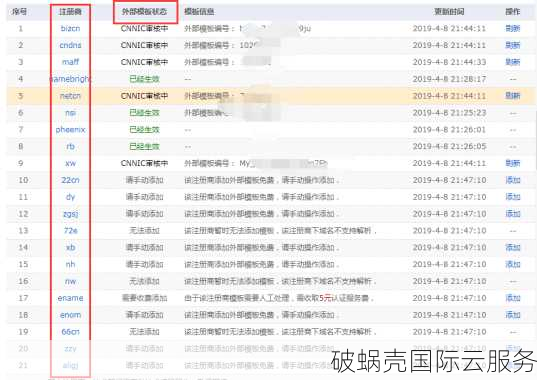Screen dimensions: 537x380
Task: Click 刷新 in the netcn row
Action: pyautogui.click(x=513, y=96)
